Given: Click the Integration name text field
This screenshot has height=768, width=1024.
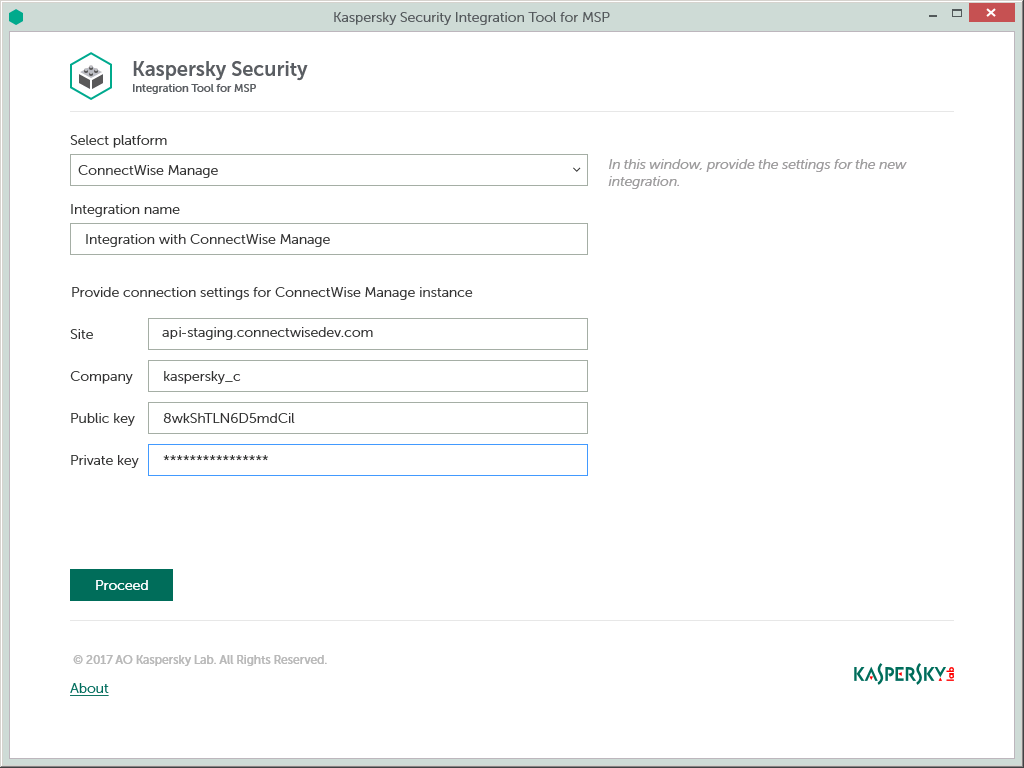Looking at the screenshot, I should pos(328,239).
